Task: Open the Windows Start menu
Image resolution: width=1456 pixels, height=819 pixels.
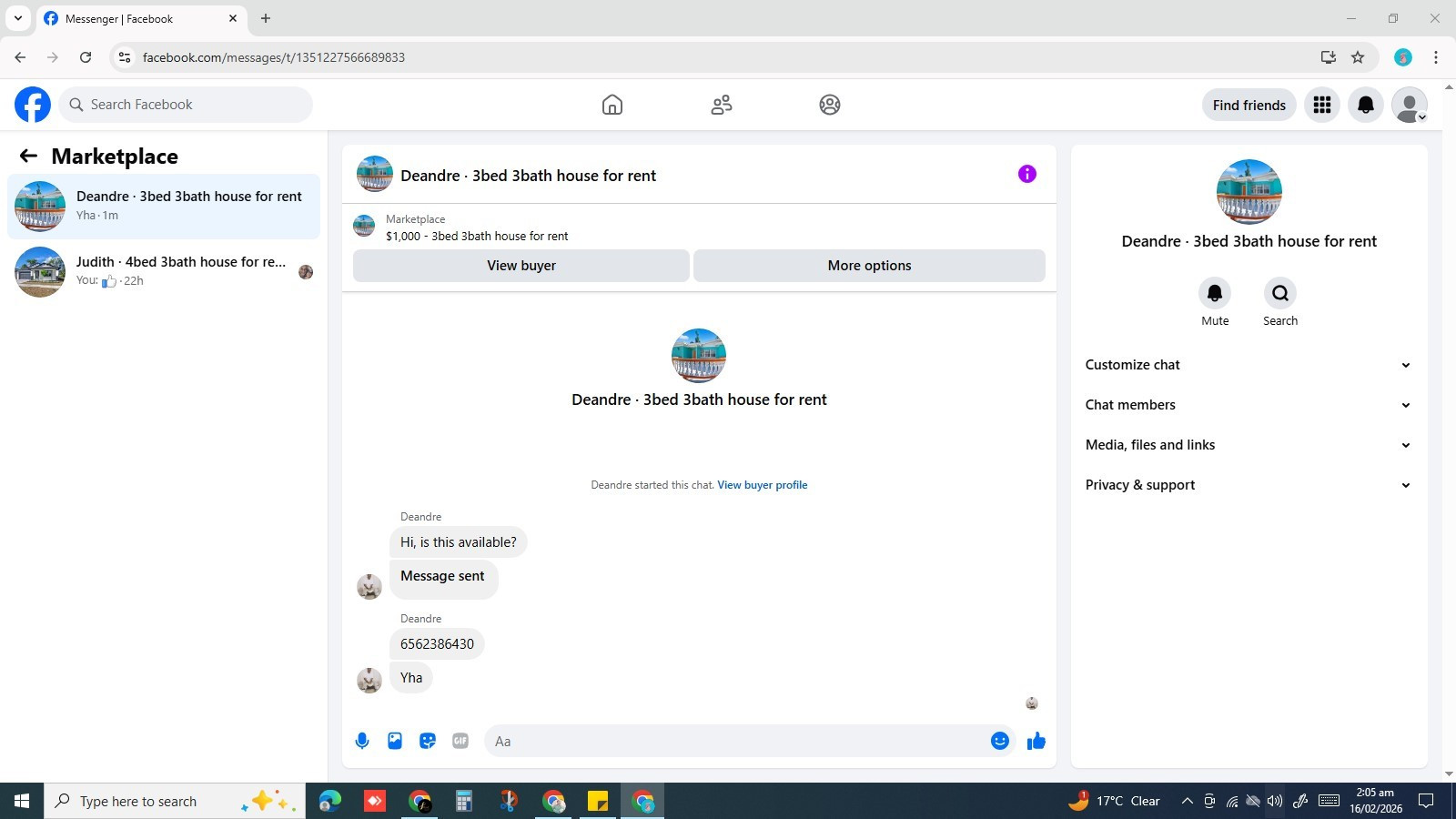Action: tap(22, 801)
